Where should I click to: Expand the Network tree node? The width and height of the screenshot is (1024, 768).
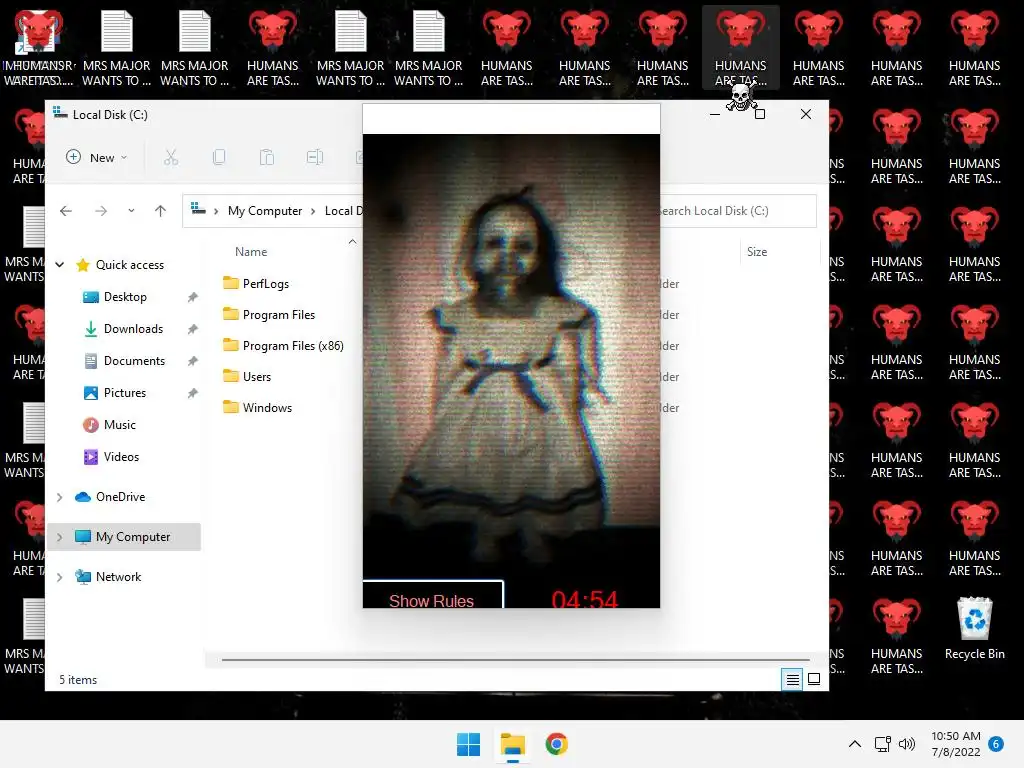[59, 577]
